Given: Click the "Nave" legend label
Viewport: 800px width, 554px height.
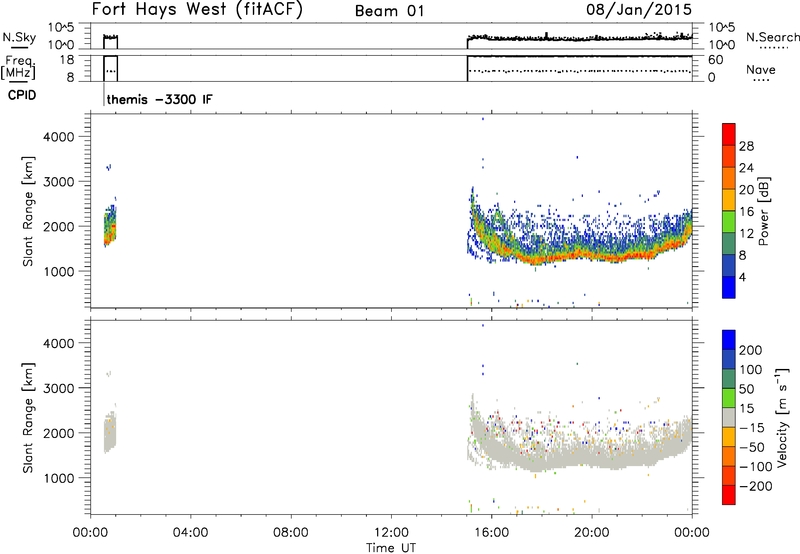Looking at the screenshot, I should [761, 70].
